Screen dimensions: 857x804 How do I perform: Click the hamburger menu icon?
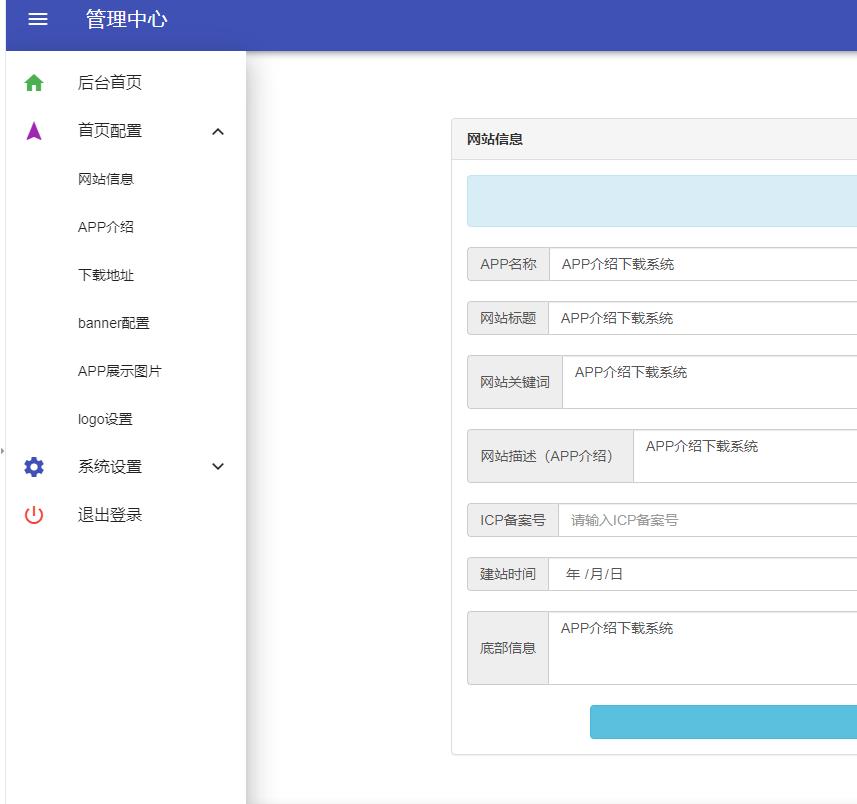pos(38,19)
